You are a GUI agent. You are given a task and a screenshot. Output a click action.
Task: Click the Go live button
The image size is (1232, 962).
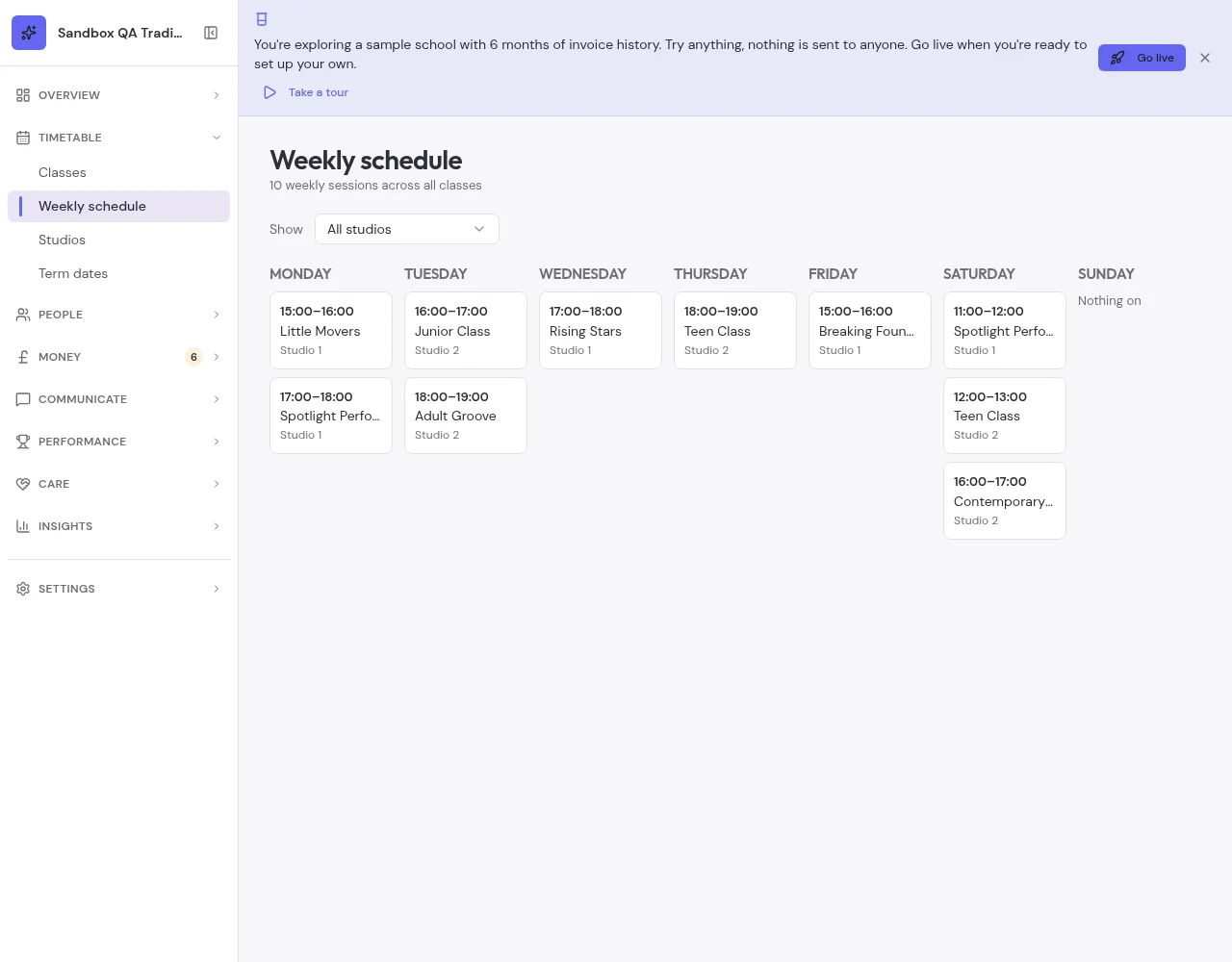pyautogui.click(x=1142, y=58)
